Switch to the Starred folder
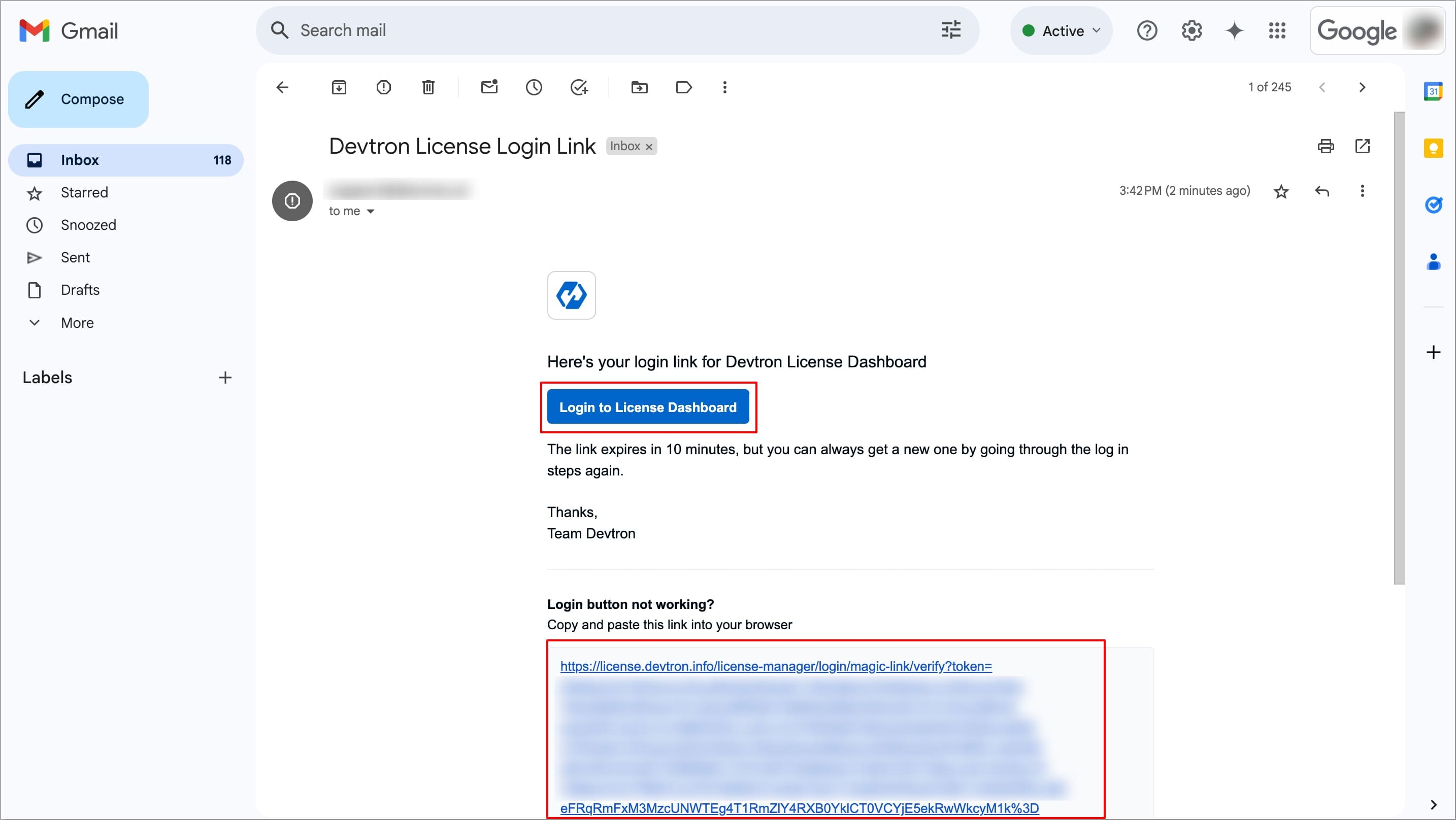The width and height of the screenshot is (1456, 820). click(x=84, y=192)
